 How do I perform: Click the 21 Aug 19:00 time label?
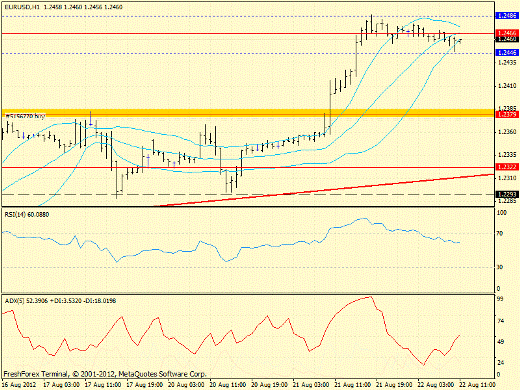coord(395,385)
